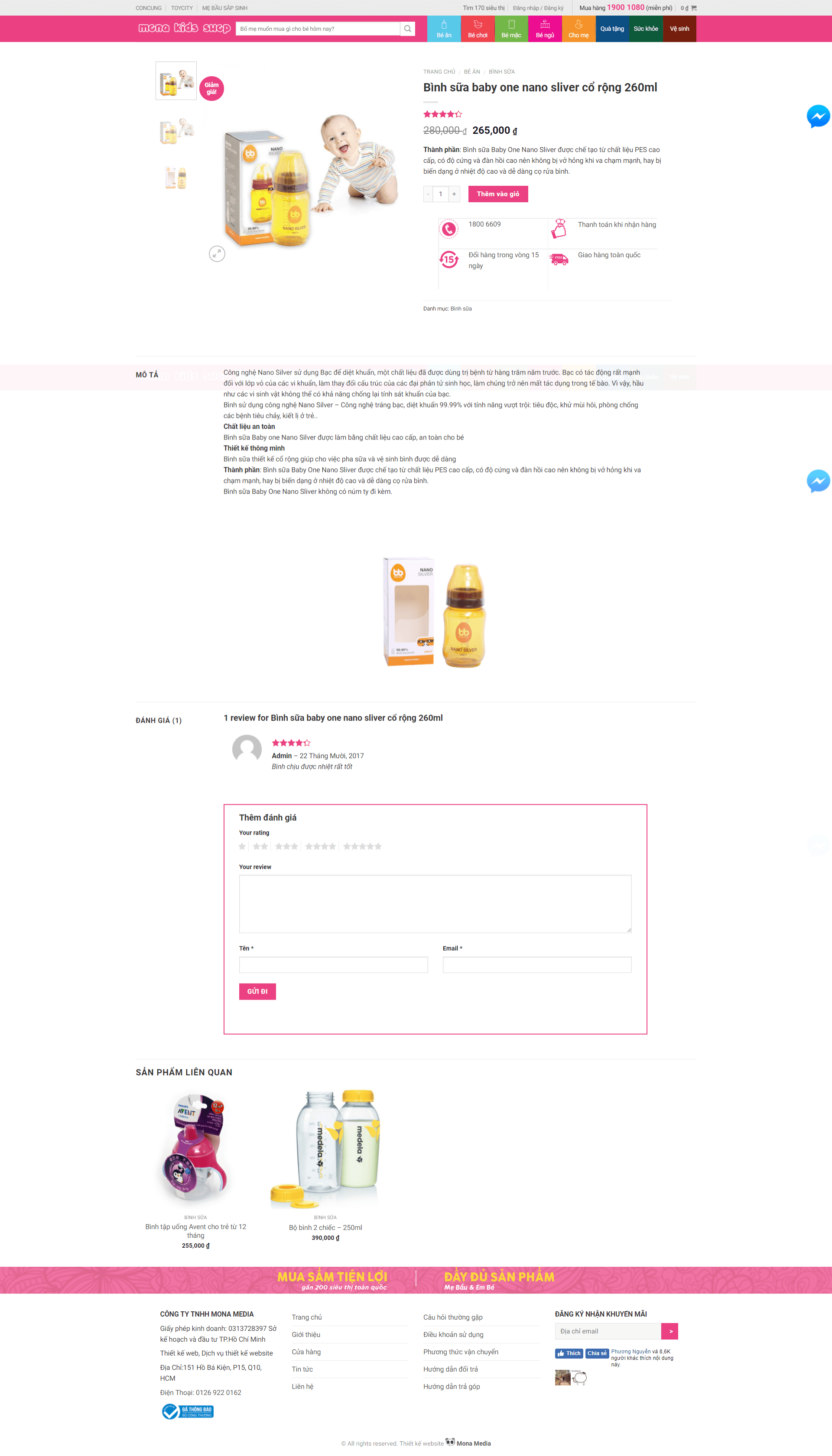
Task: Open the Sức khỏe menu item
Action: (x=646, y=29)
